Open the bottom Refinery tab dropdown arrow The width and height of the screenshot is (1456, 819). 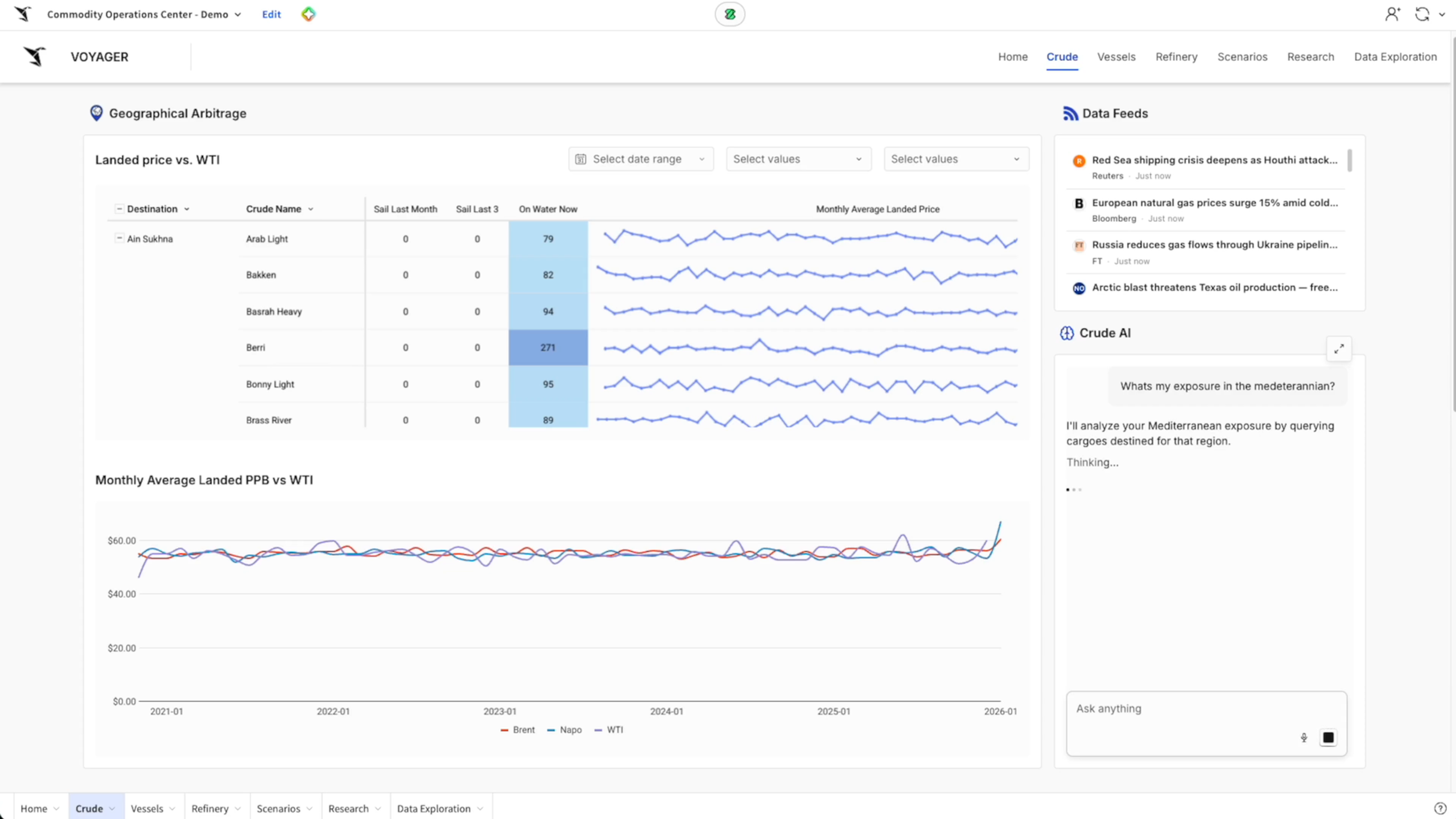click(x=237, y=809)
